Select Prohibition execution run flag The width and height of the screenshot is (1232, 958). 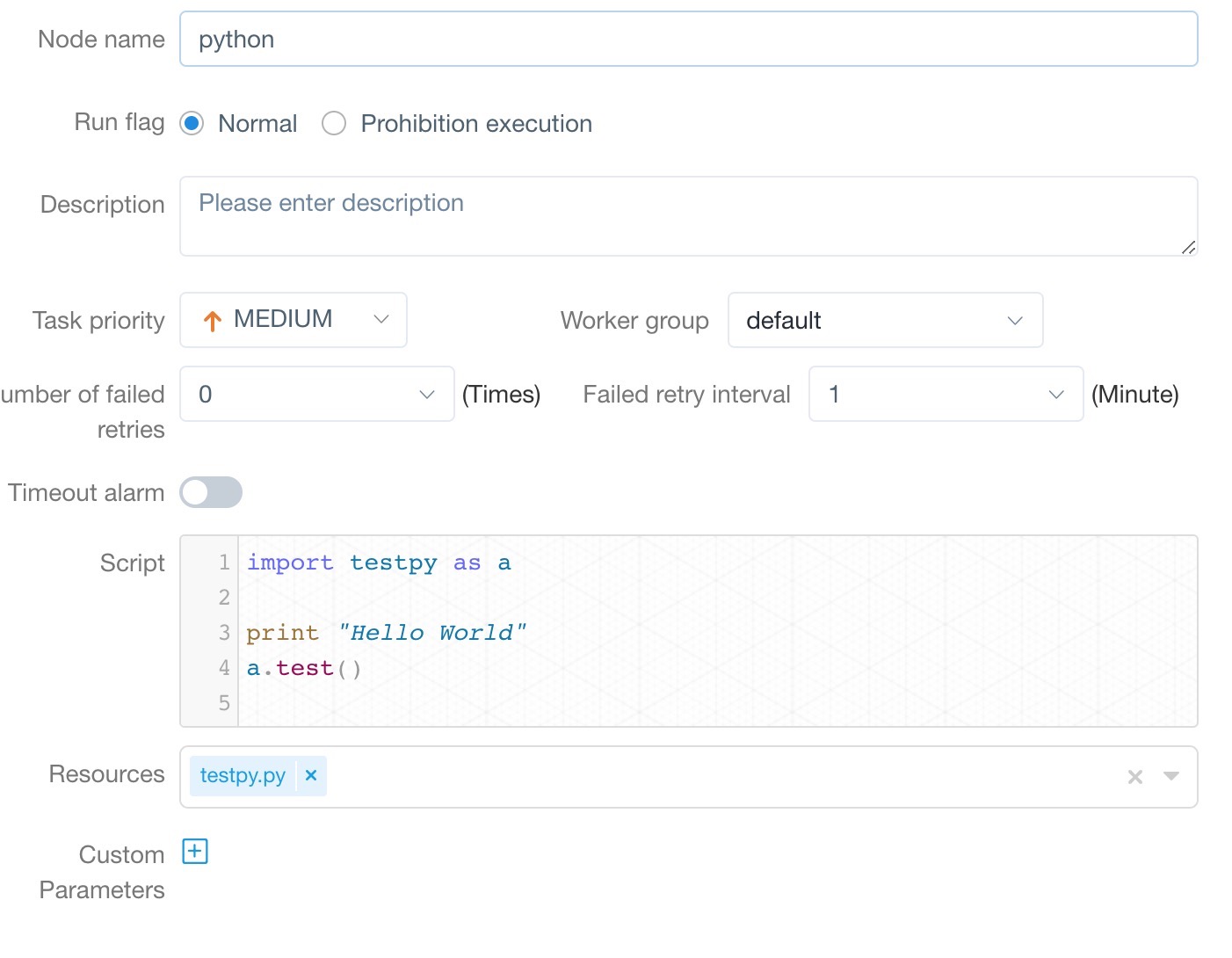click(334, 124)
